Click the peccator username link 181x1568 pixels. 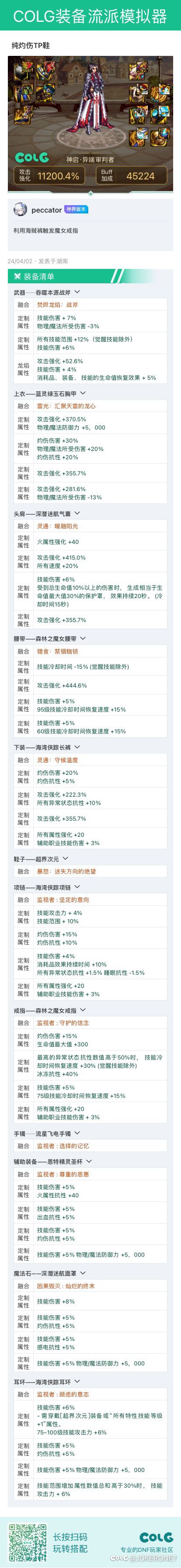point(47,210)
